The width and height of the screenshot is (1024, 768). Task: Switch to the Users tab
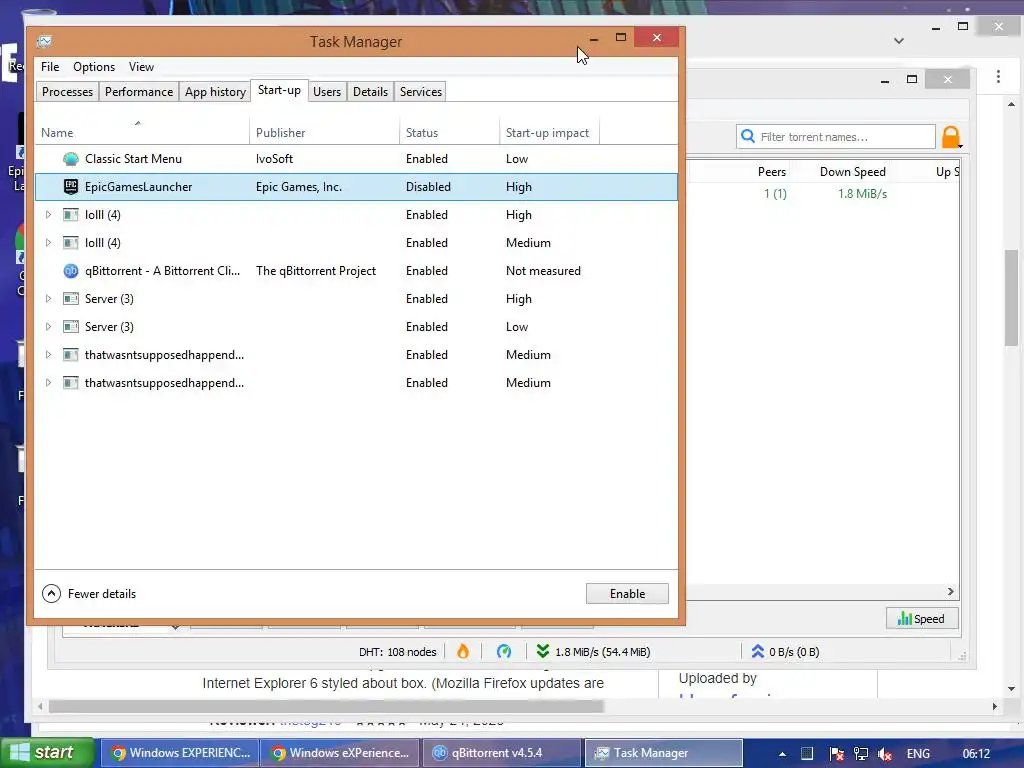tap(327, 91)
